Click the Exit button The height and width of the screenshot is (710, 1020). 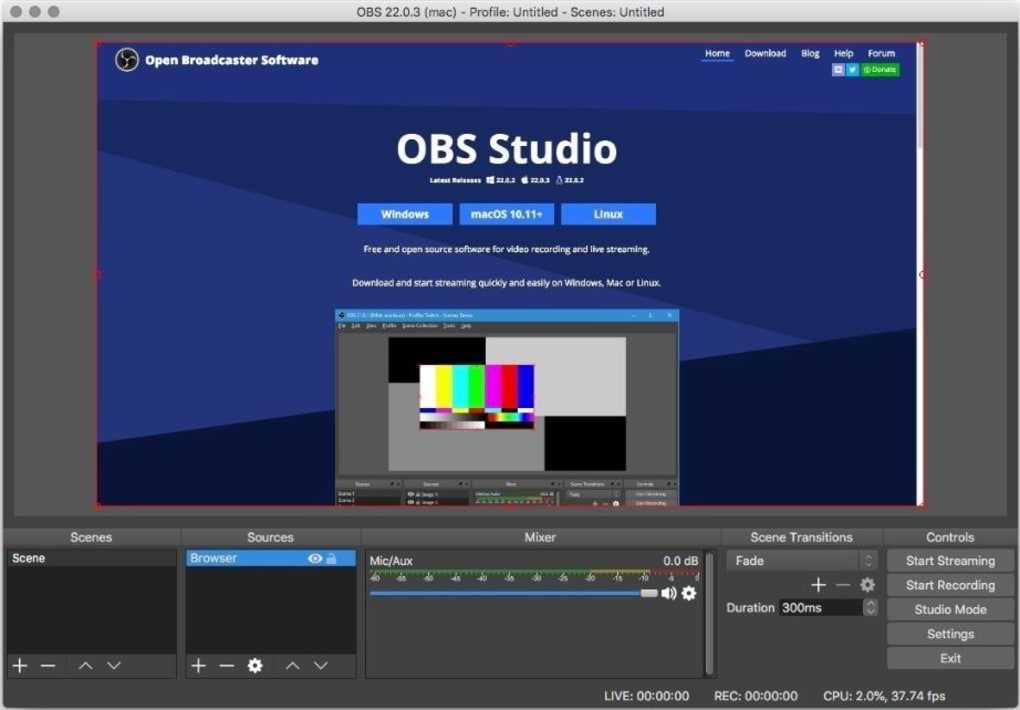click(x=950, y=658)
